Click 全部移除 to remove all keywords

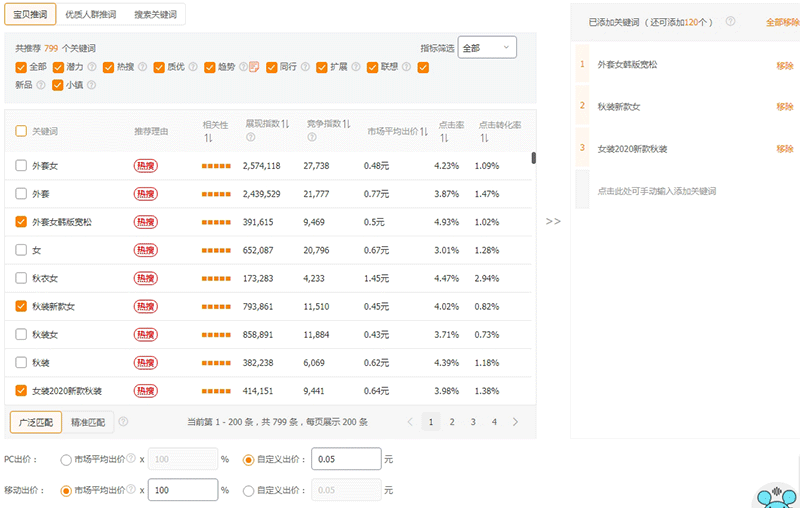(x=782, y=21)
